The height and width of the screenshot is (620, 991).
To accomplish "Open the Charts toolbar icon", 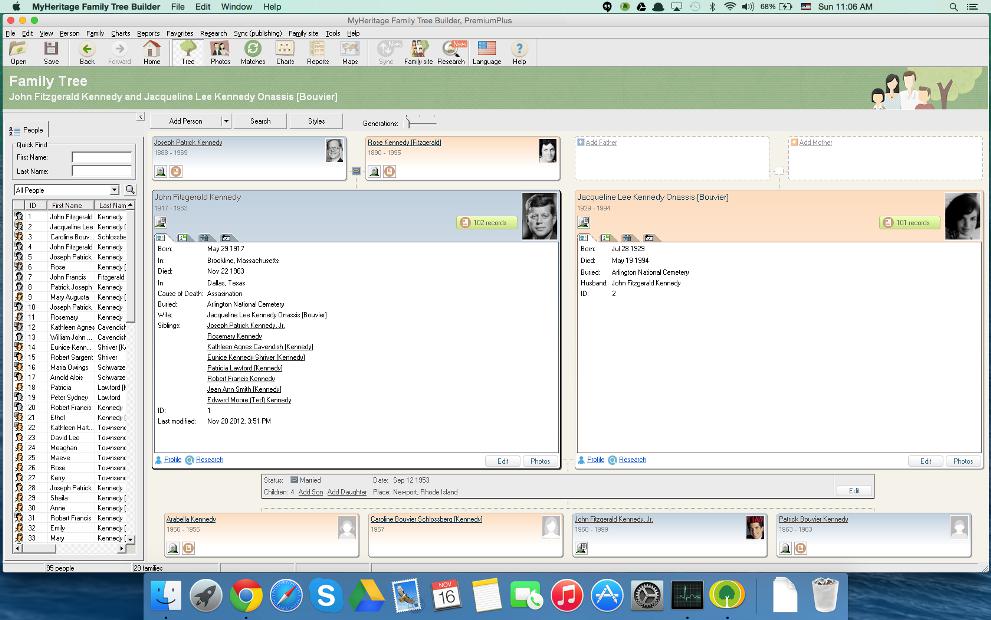I will click(285, 49).
